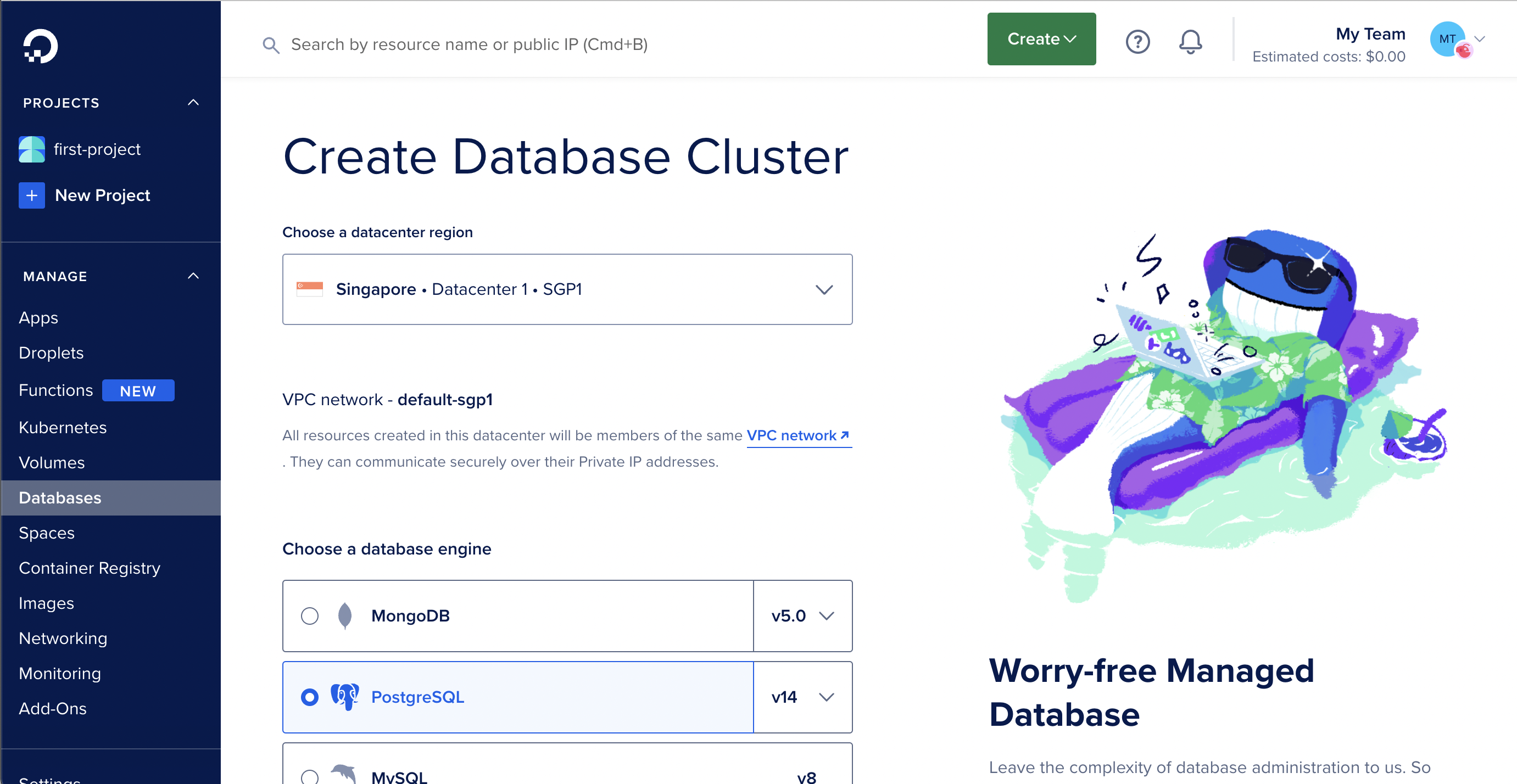Open Monitoring in sidebar
Screen dimensions: 1517x784
point(60,673)
